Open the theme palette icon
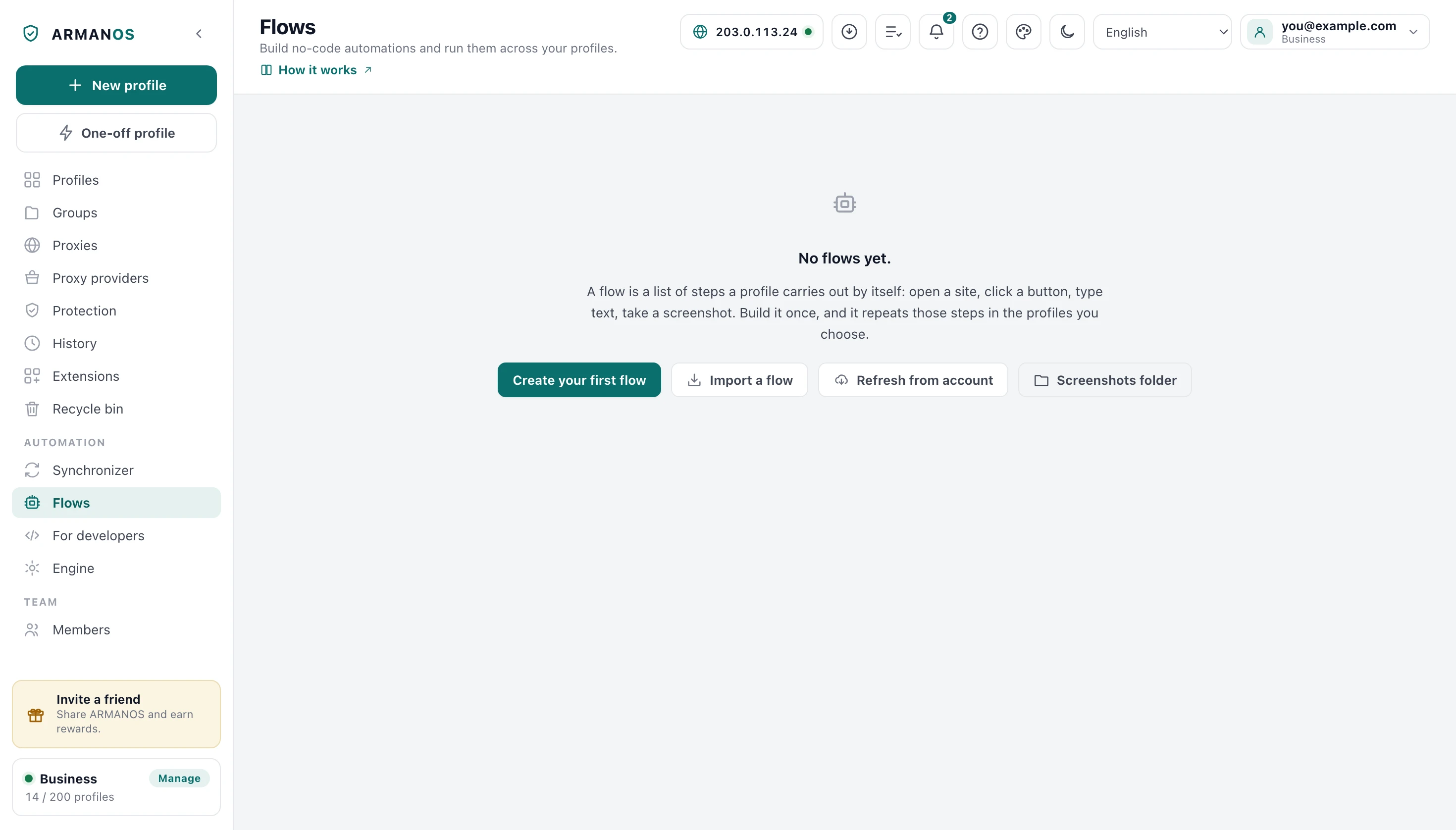Viewport: 1456px width, 830px height. point(1023,32)
